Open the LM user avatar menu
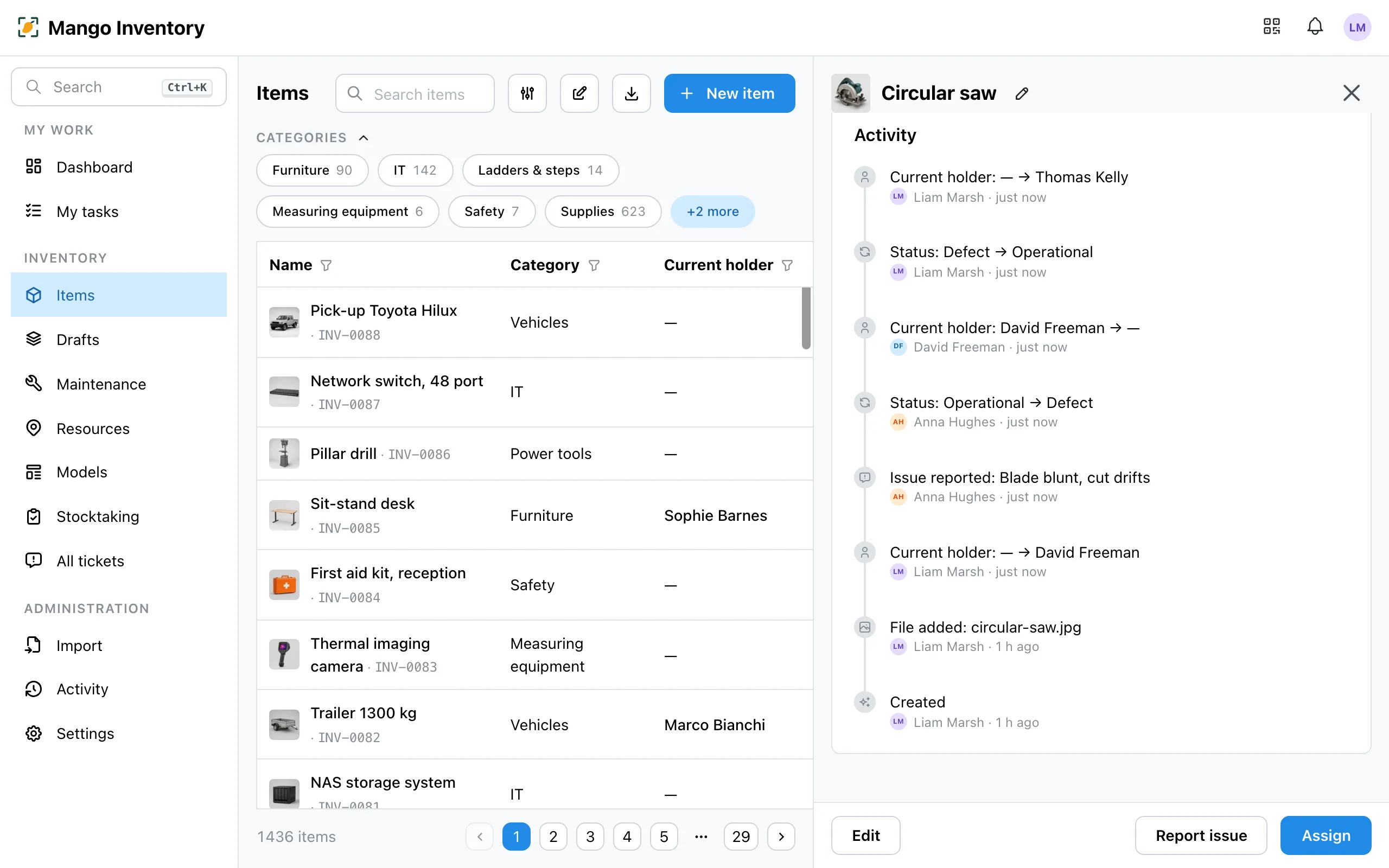1389x868 pixels. pyautogui.click(x=1357, y=27)
